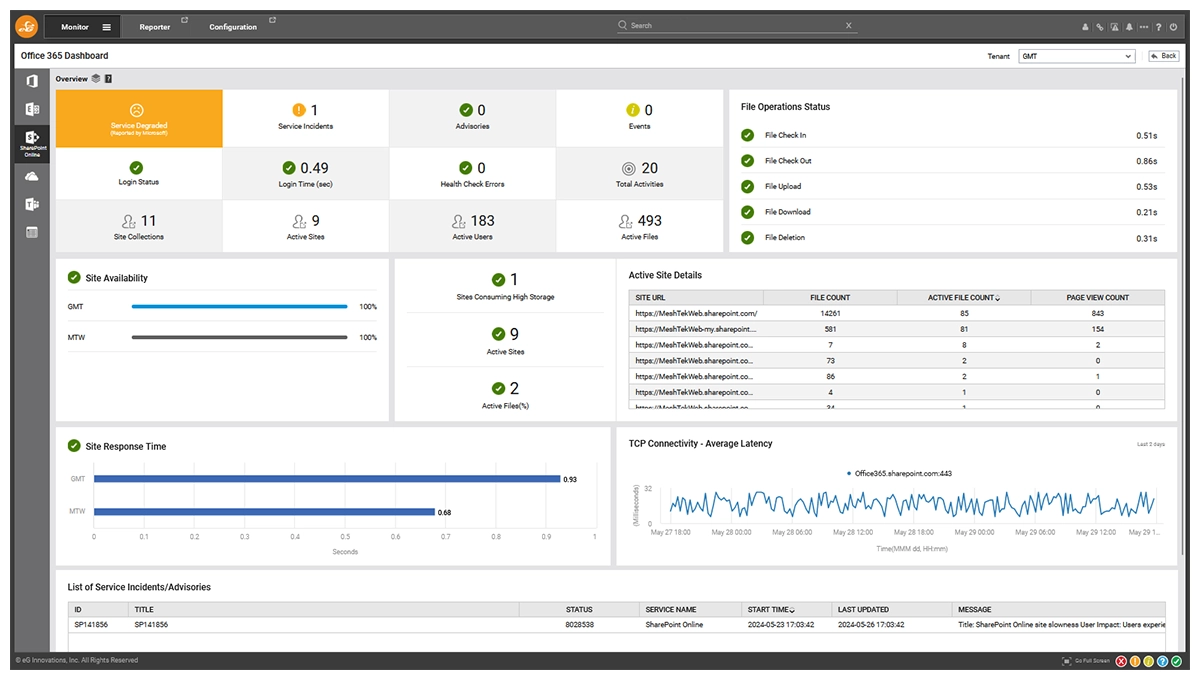This screenshot has width=1200, height=680.
Task: Click the blue unknown status icon in the footer
Action: tap(1163, 661)
